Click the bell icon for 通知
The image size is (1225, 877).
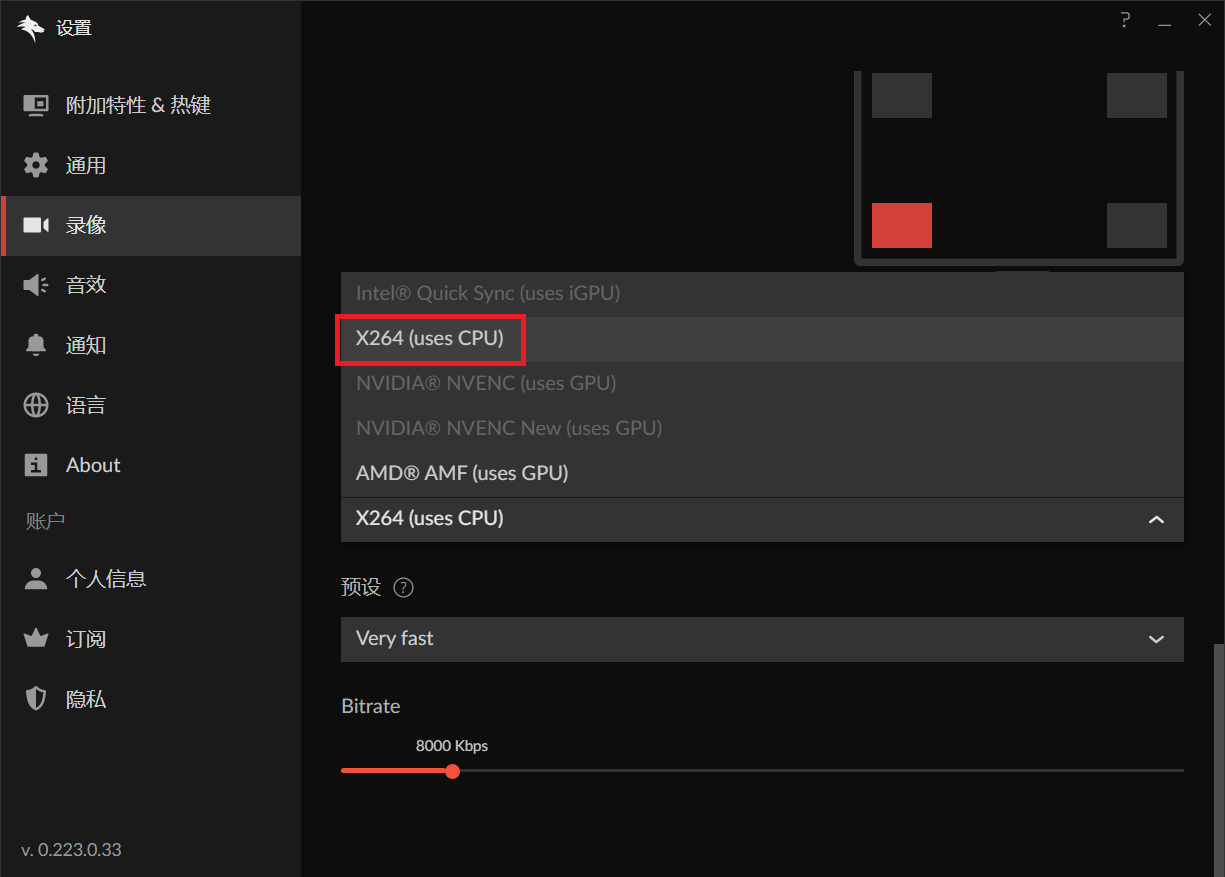pos(36,345)
